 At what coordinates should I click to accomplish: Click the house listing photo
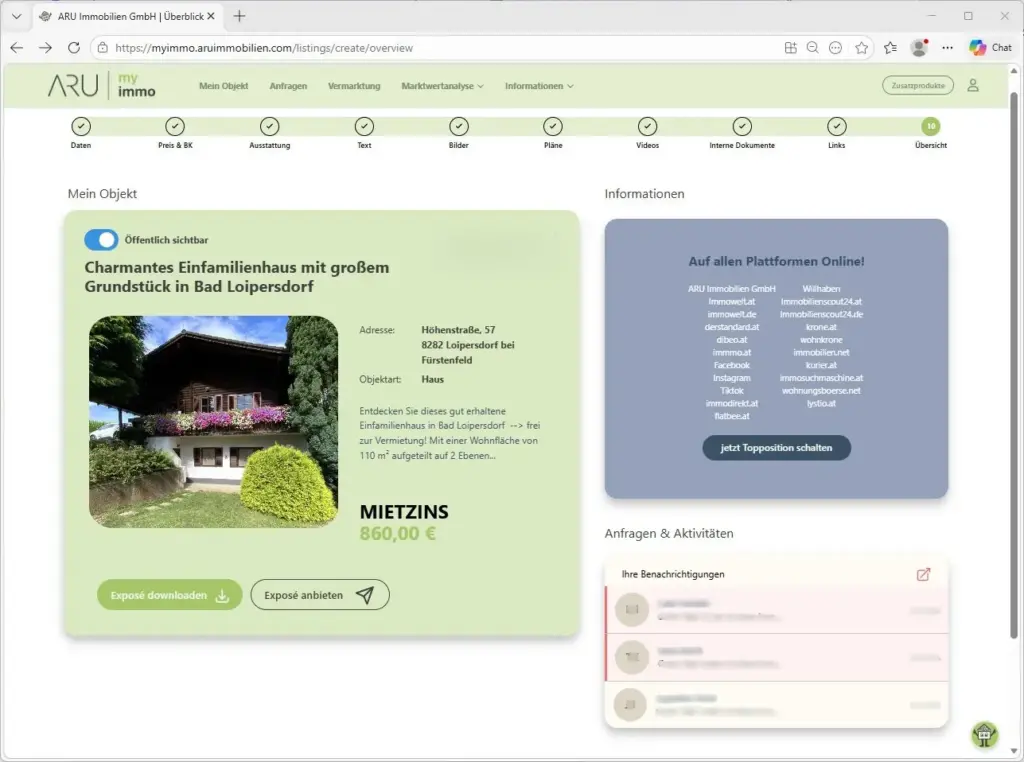[213, 422]
